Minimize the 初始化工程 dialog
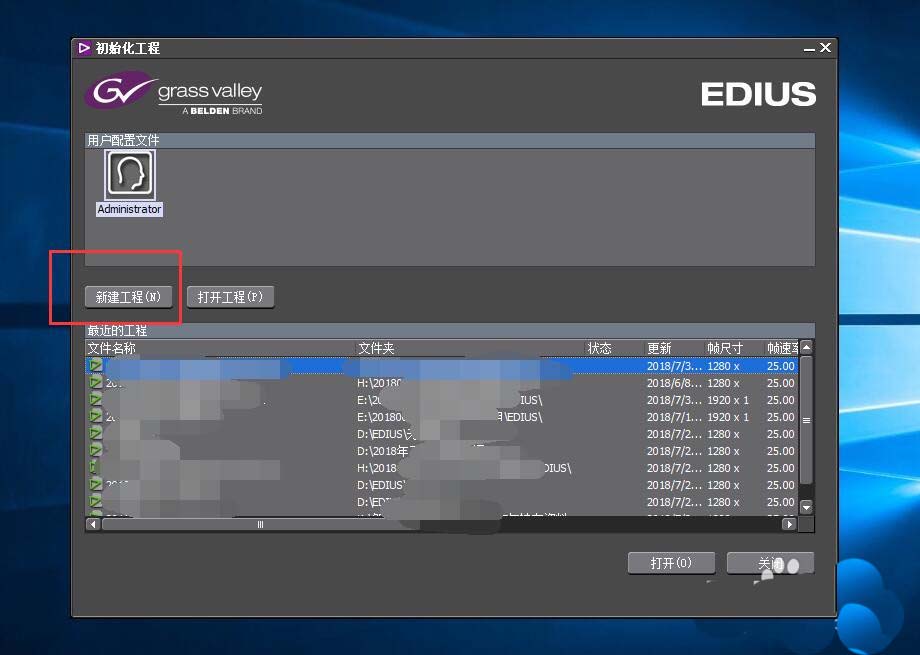Viewport: 920px width, 655px height. pos(809,49)
